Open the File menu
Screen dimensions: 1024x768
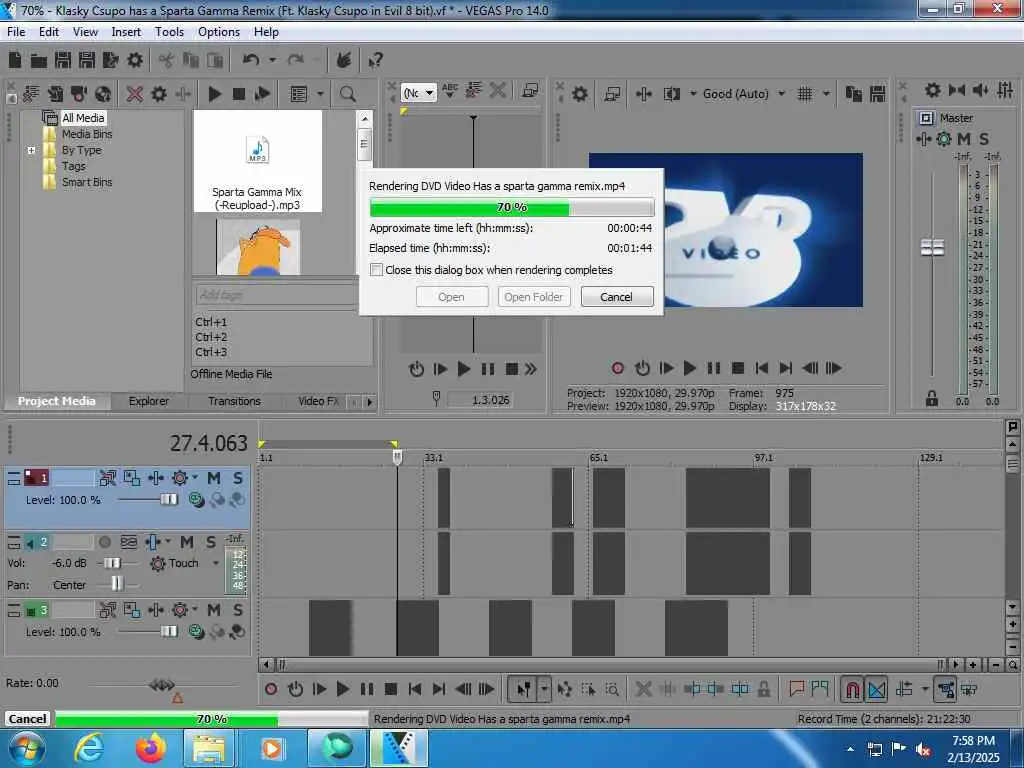[16, 32]
